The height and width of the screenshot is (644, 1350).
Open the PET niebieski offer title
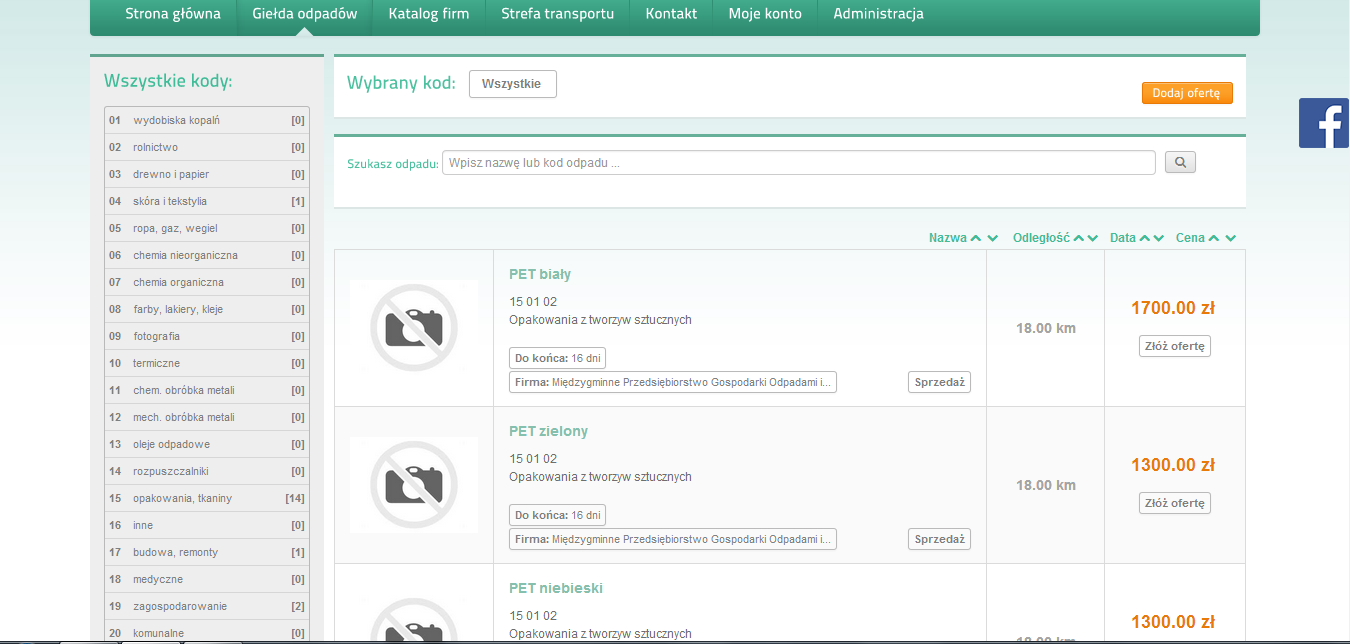[556, 588]
